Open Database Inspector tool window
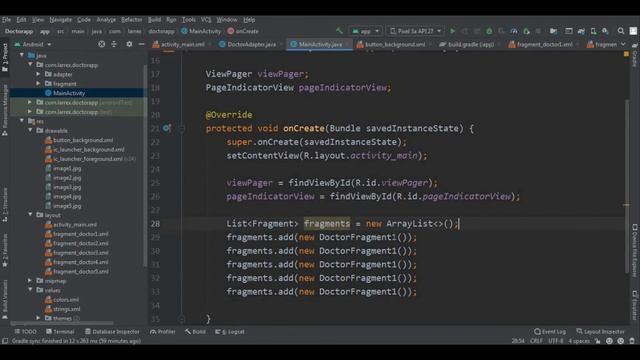The height and width of the screenshot is (360, 640). tap(112, 331)
